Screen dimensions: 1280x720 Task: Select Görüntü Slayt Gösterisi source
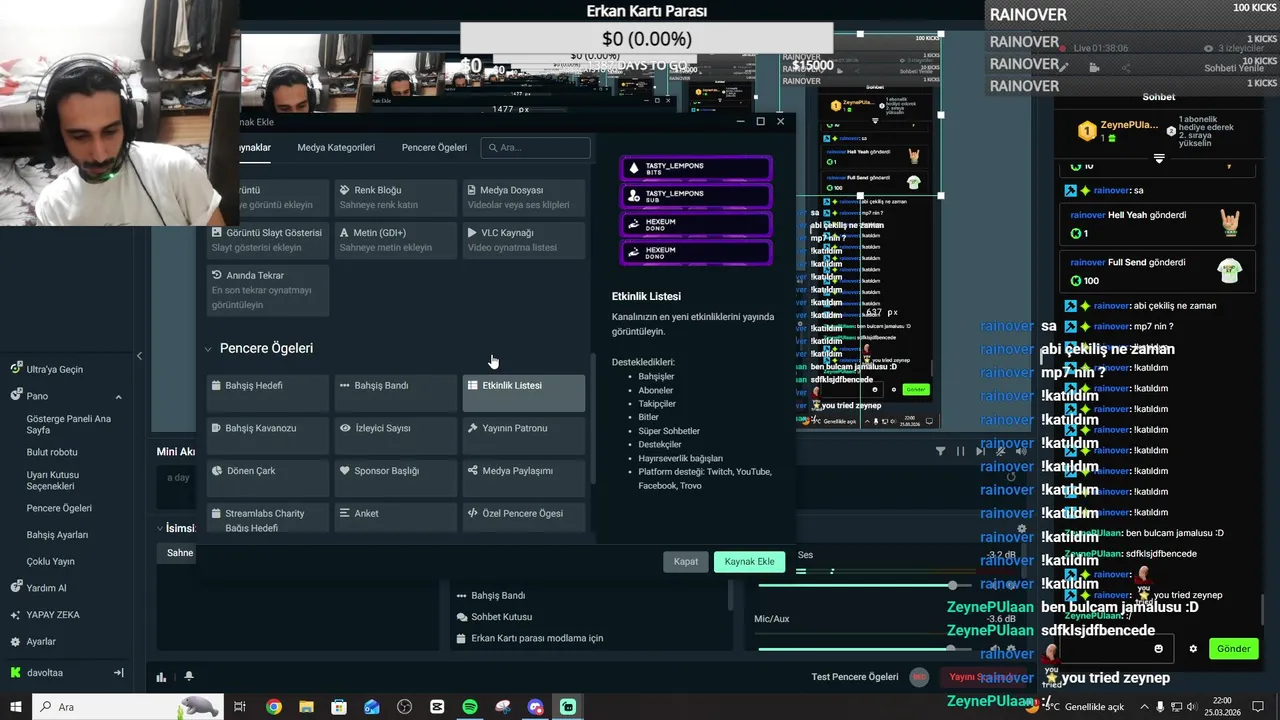point(267,240)
